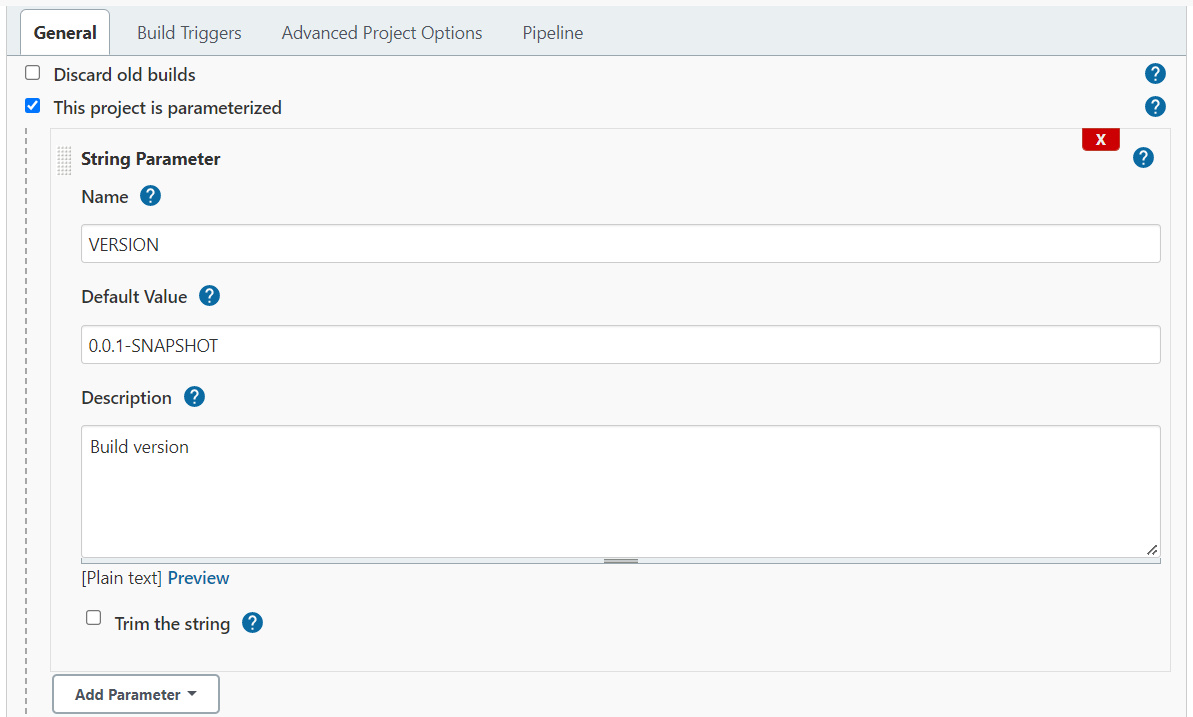1193x717 pixels.
Task: Open help icon for String Parameter section
Action: click(1143, 158)
